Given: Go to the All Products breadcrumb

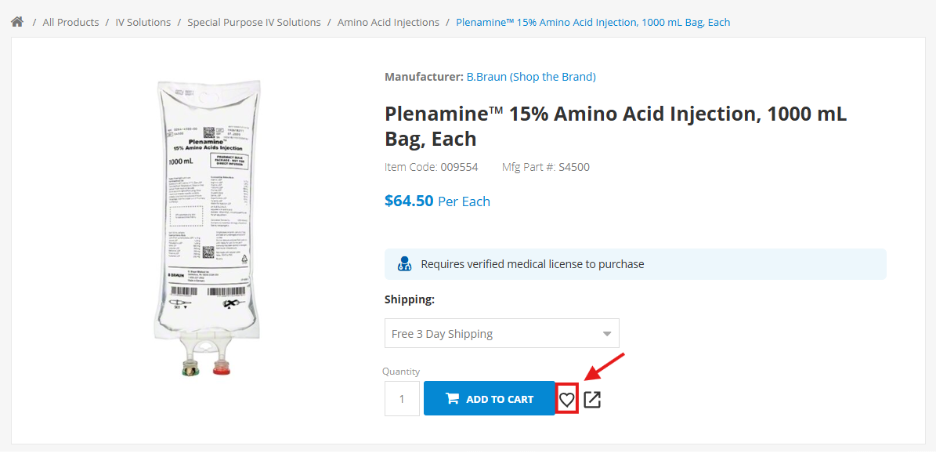Looking at the screenshot, I should 71,22.
